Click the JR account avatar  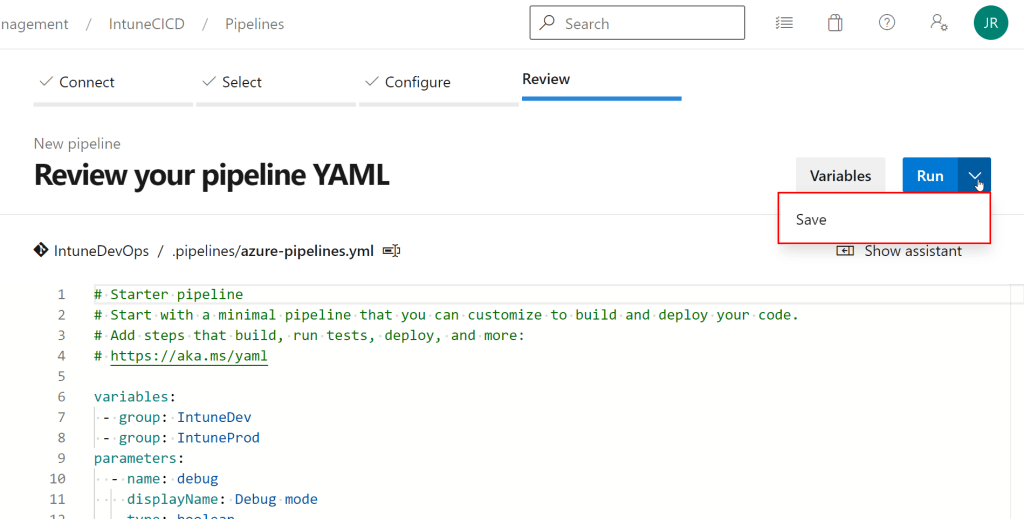[990, 23]
